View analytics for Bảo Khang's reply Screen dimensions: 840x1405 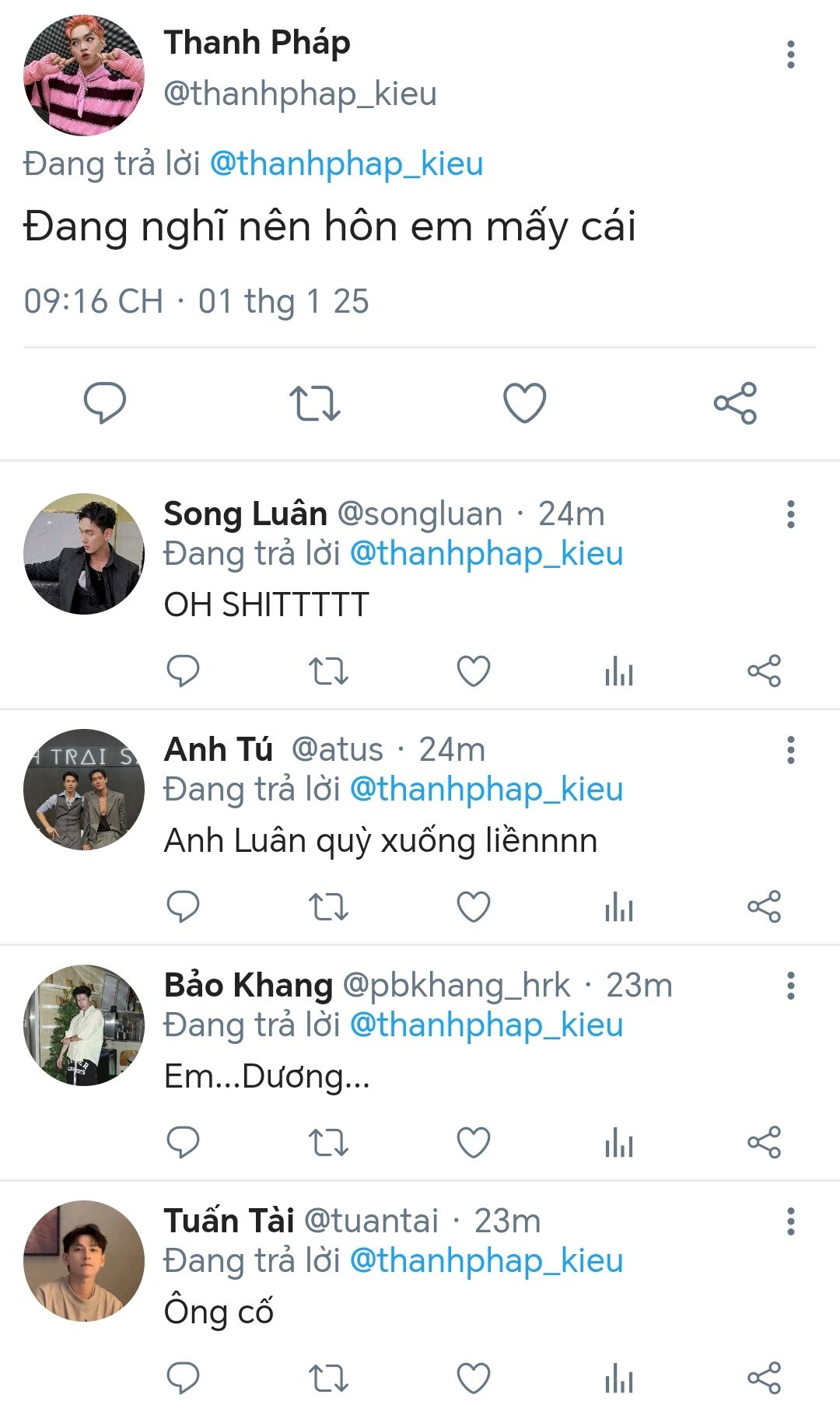(619, 1143)
